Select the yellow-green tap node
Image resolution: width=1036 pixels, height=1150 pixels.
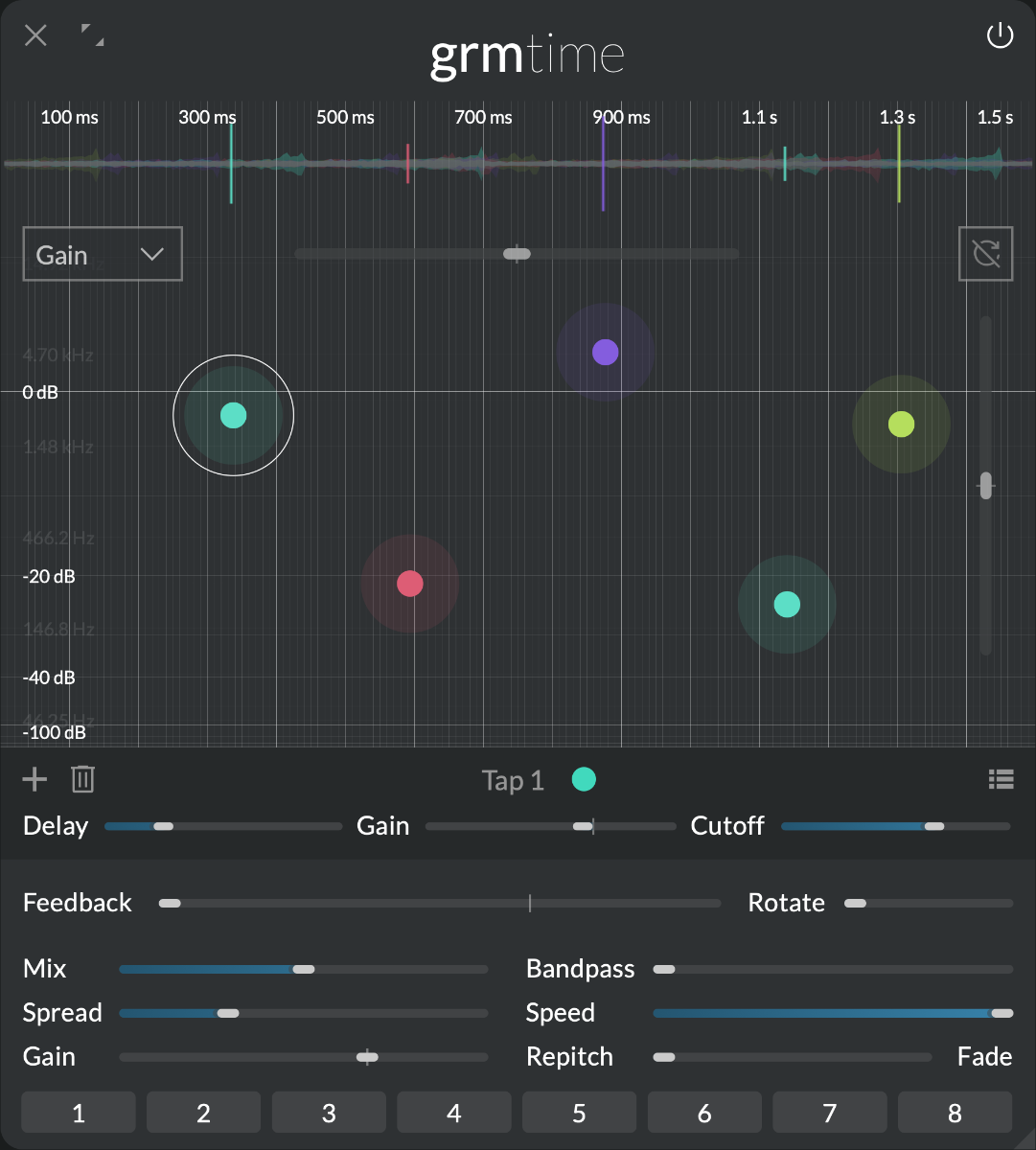[901, 424]
